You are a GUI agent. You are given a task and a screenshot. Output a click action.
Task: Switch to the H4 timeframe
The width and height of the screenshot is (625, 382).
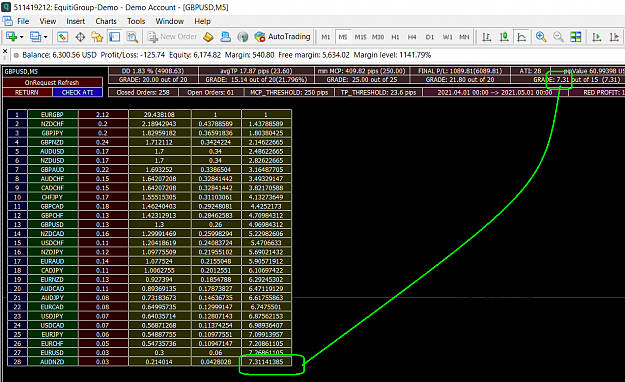412,37
